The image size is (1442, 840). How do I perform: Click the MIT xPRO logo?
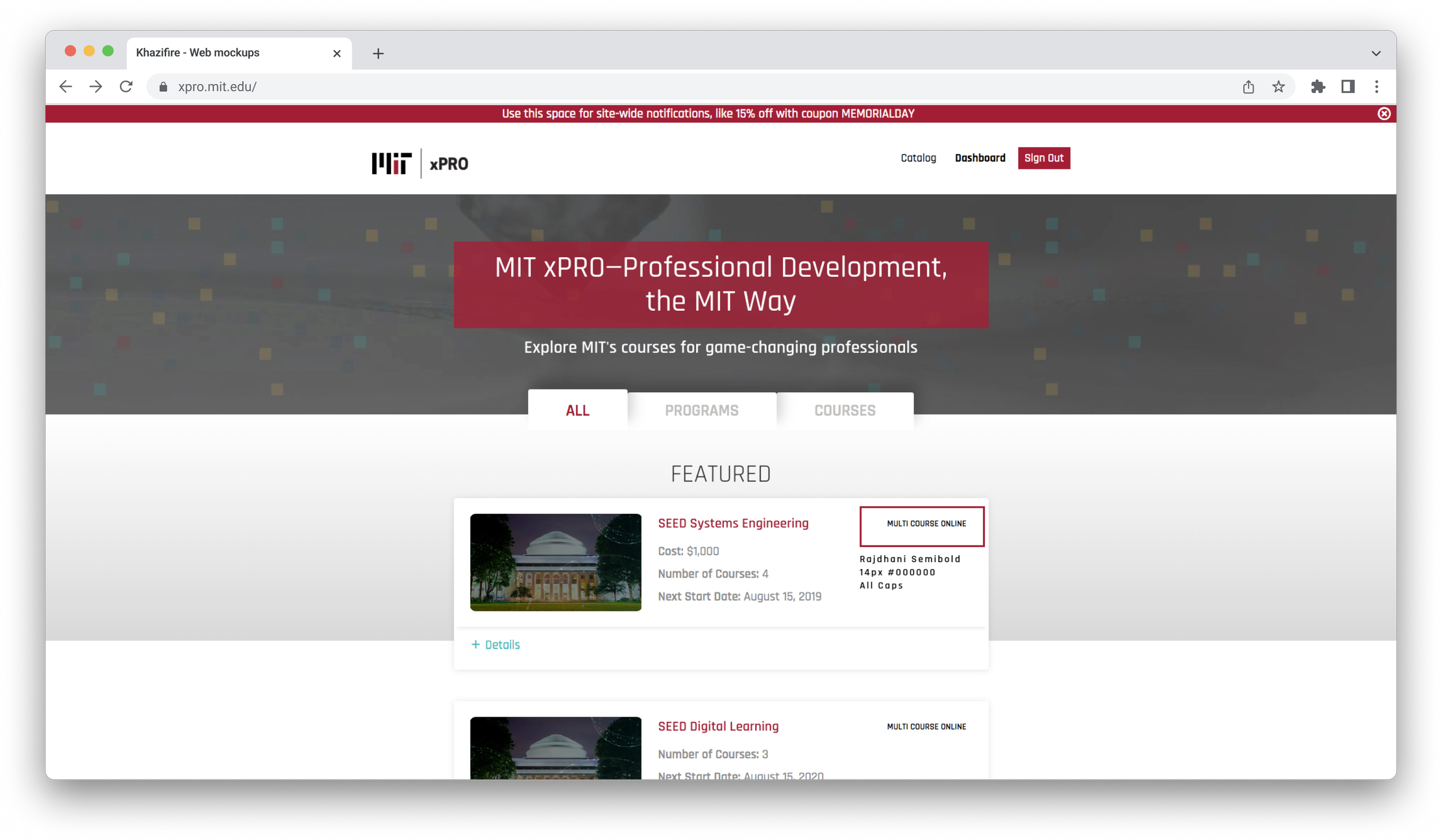click(420, 164)
